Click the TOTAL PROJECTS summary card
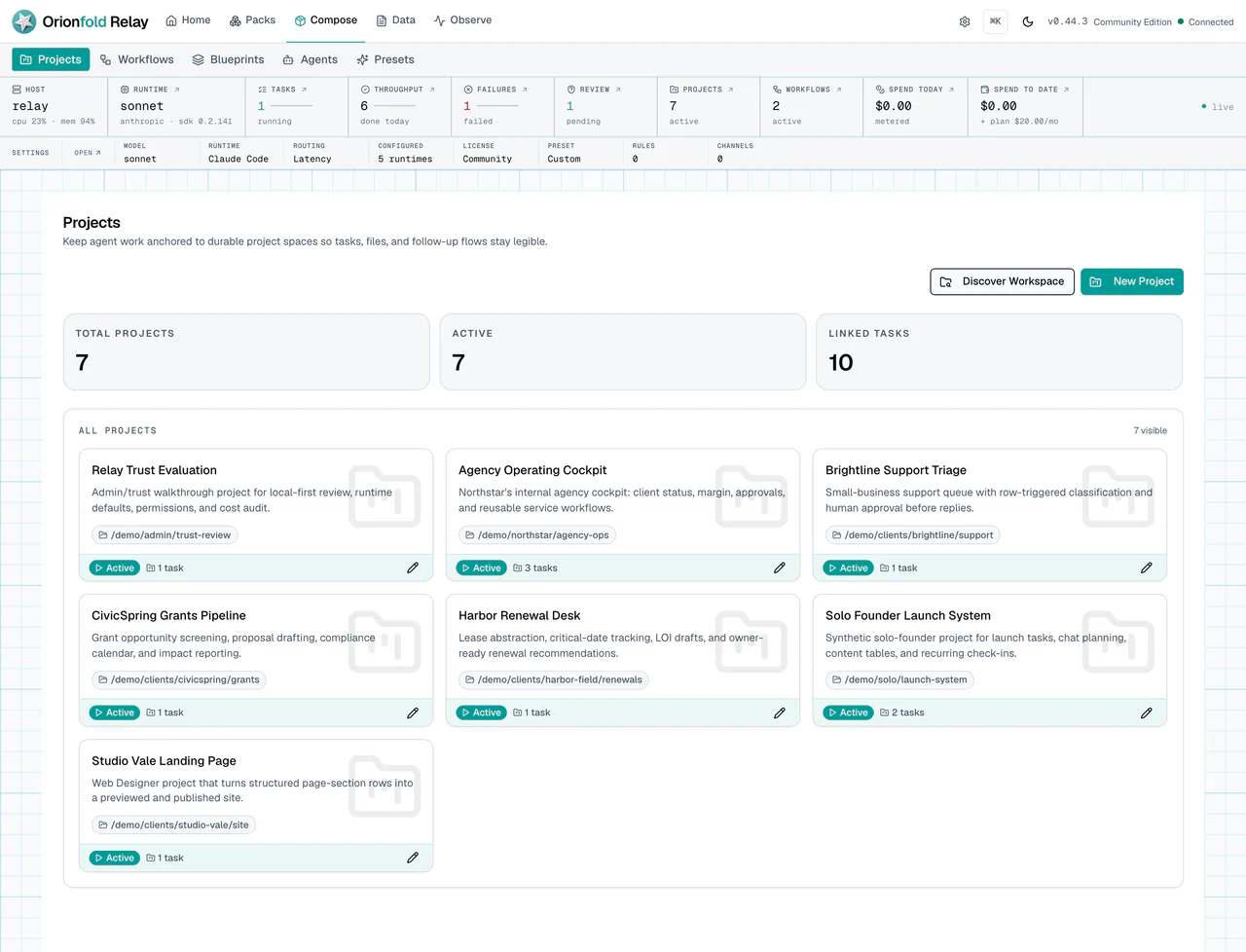This screenshot has height=952, width=1246. (x=246, y=351)
